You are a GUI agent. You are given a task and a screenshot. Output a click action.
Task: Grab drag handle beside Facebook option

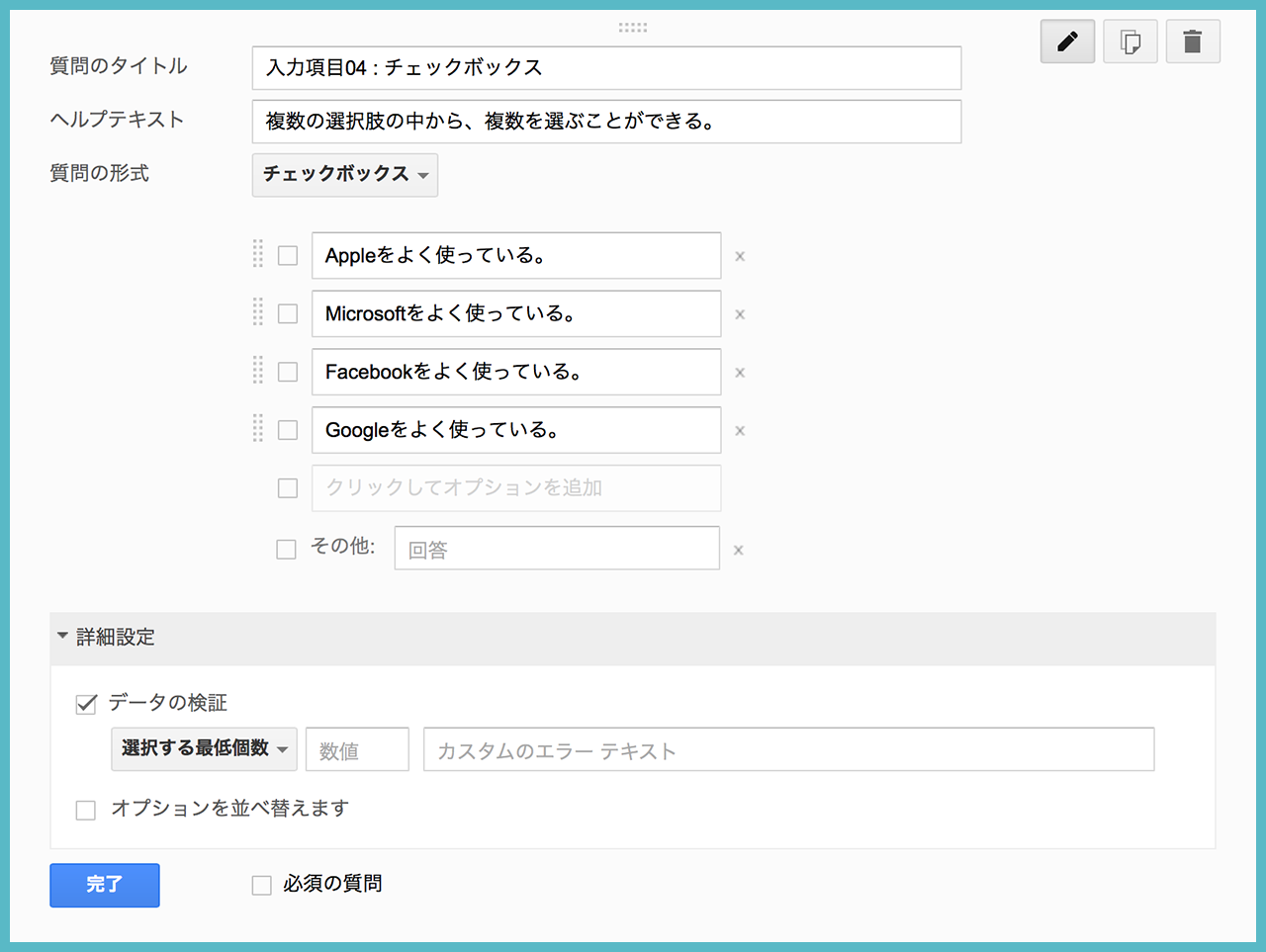[258, 371]
